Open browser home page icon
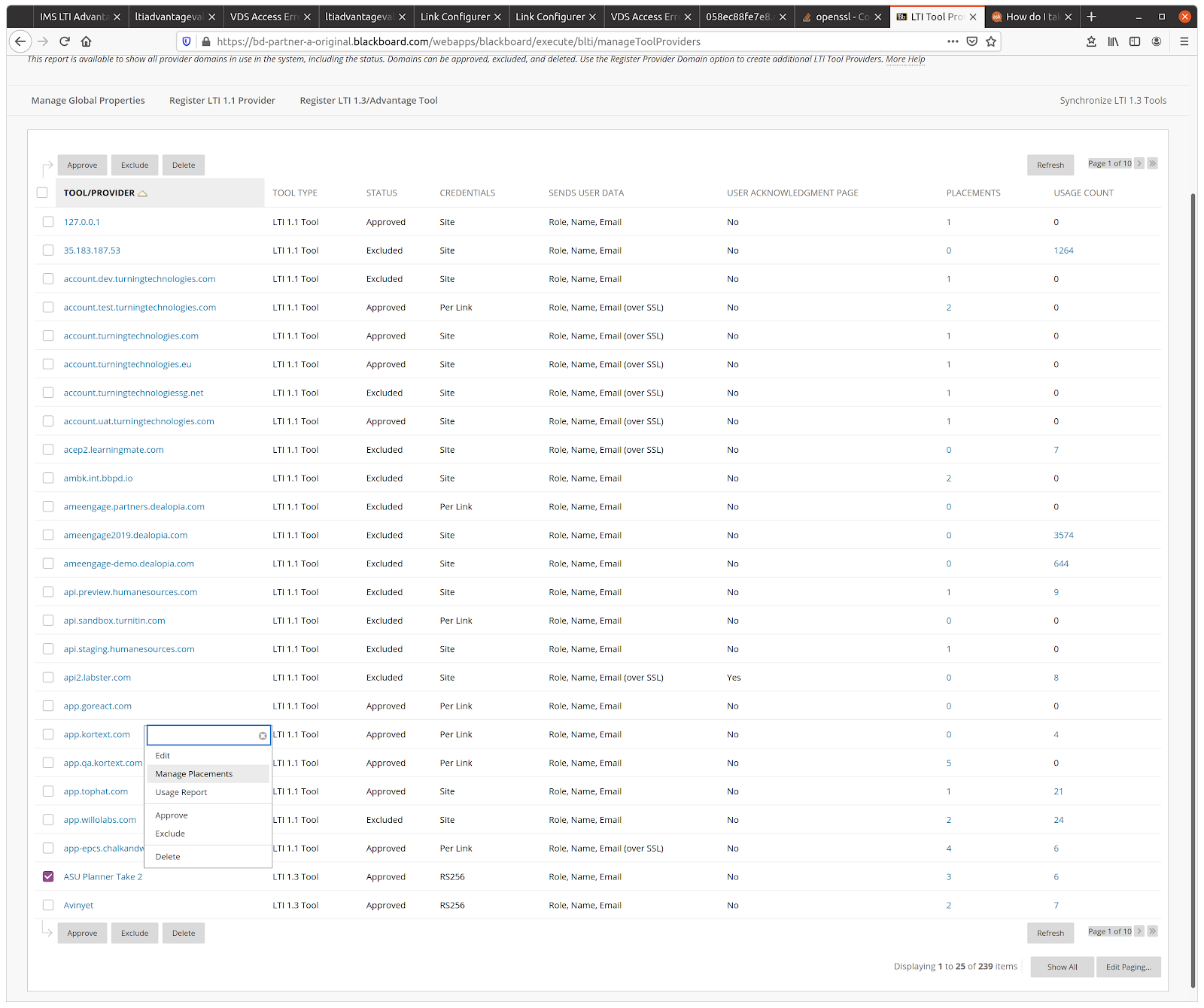Image resolution: width=1204 pixels, height=1008 pixels. [87, 41]
